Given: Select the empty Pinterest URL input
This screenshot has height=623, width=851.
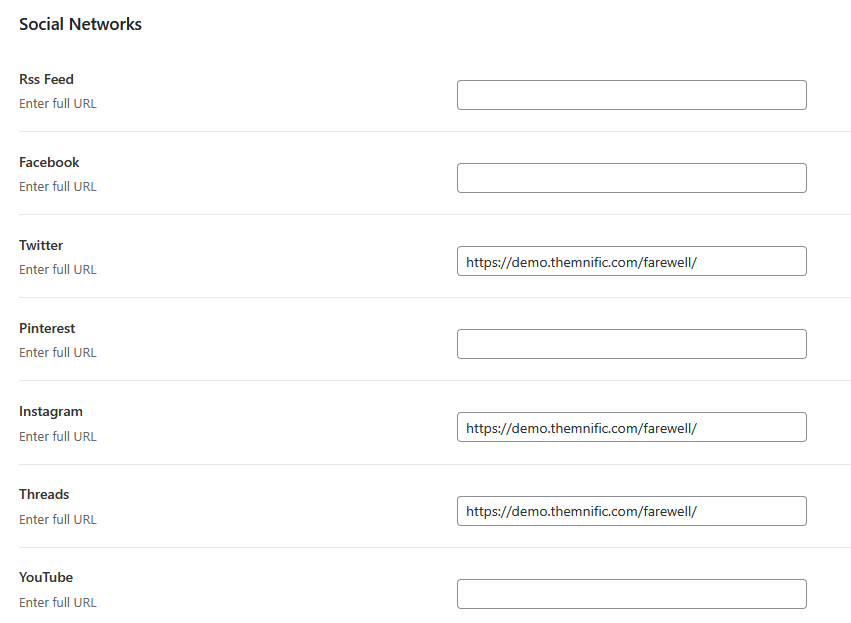Looking at the screenshot, I should point(631,344).
